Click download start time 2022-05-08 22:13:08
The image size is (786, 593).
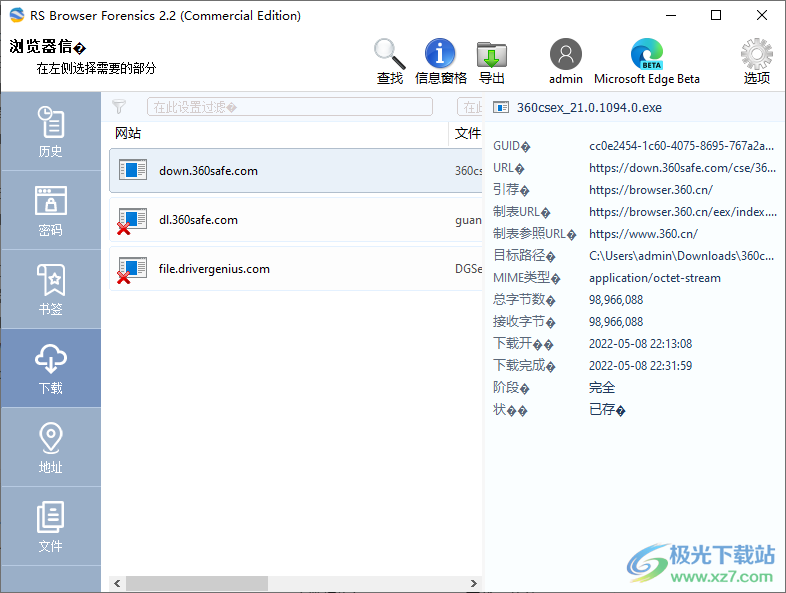click(640, 344)
